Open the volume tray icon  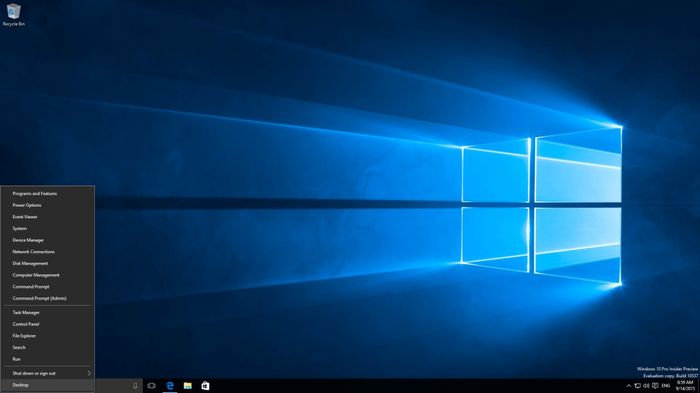point(646,386)
